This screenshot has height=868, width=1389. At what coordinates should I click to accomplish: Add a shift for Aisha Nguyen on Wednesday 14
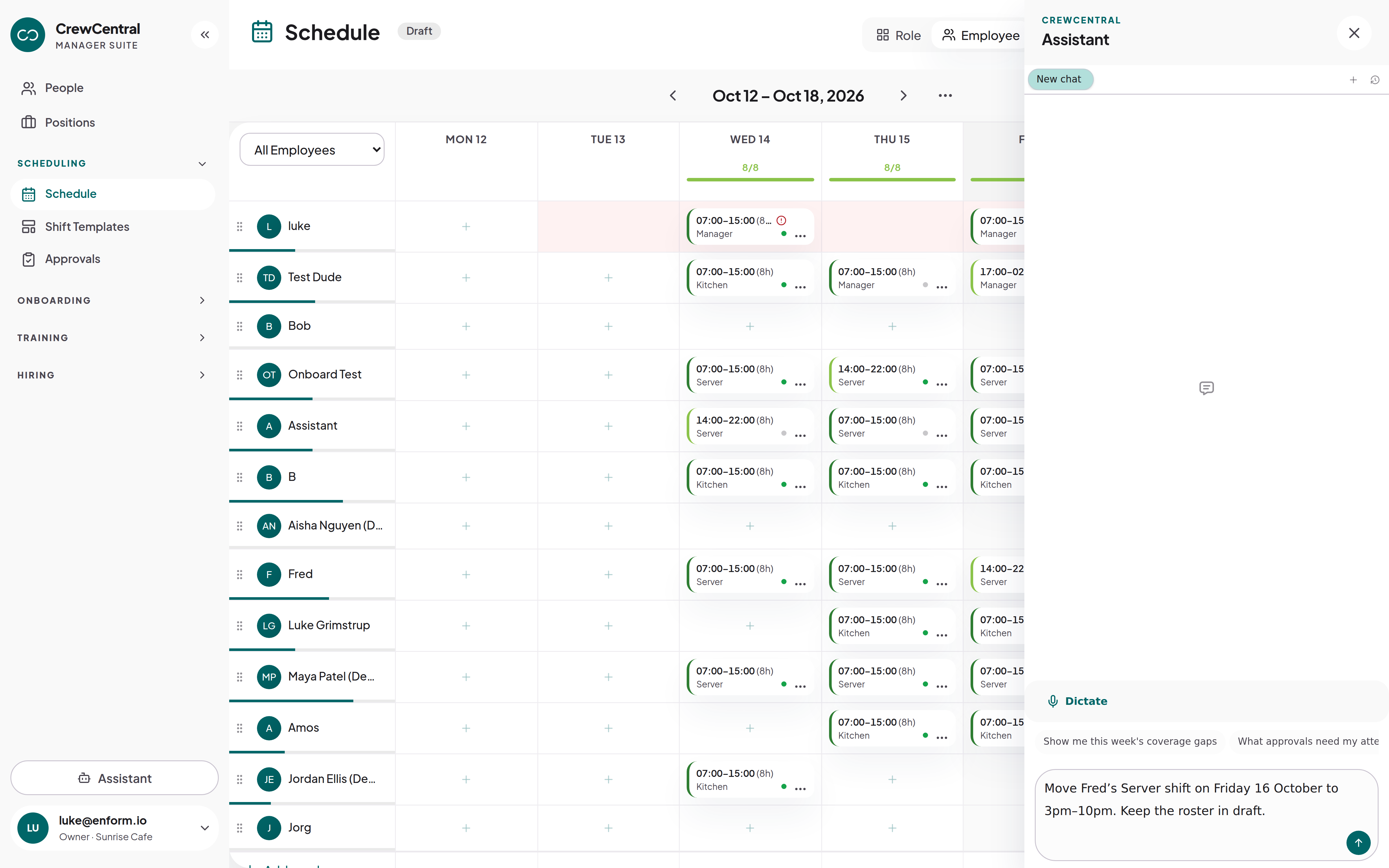(750, 526)
